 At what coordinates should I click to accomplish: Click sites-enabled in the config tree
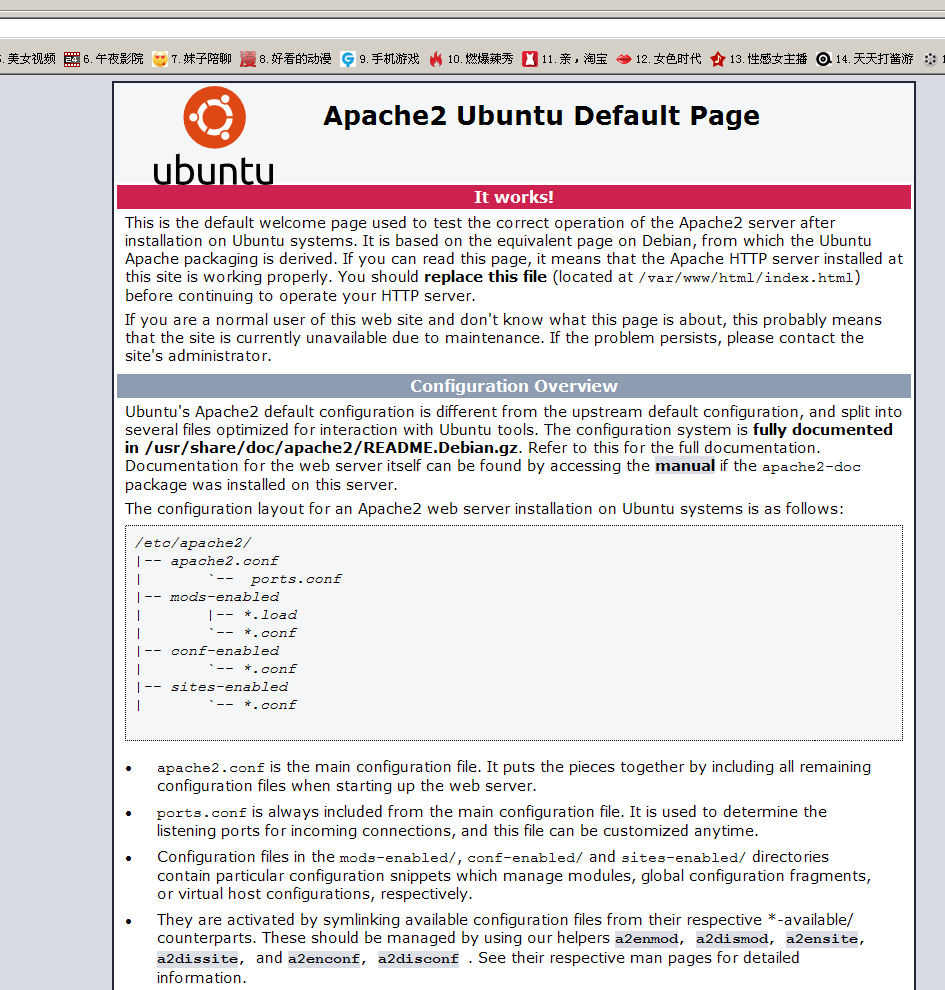click(229, 687)
